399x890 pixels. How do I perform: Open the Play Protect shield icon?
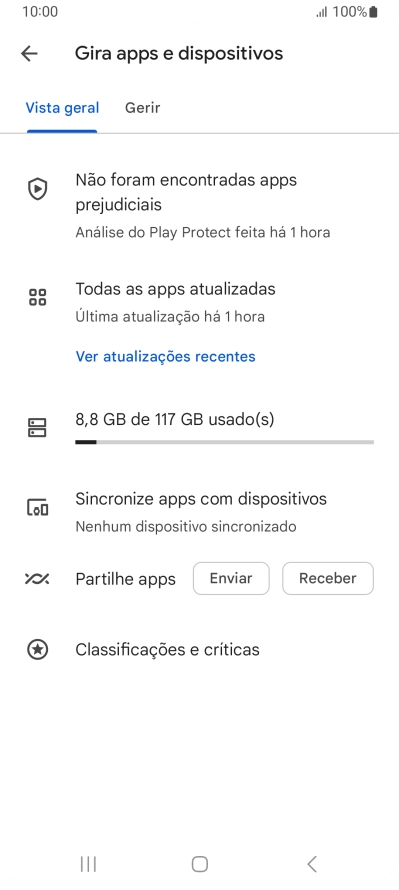pos(37,189)
